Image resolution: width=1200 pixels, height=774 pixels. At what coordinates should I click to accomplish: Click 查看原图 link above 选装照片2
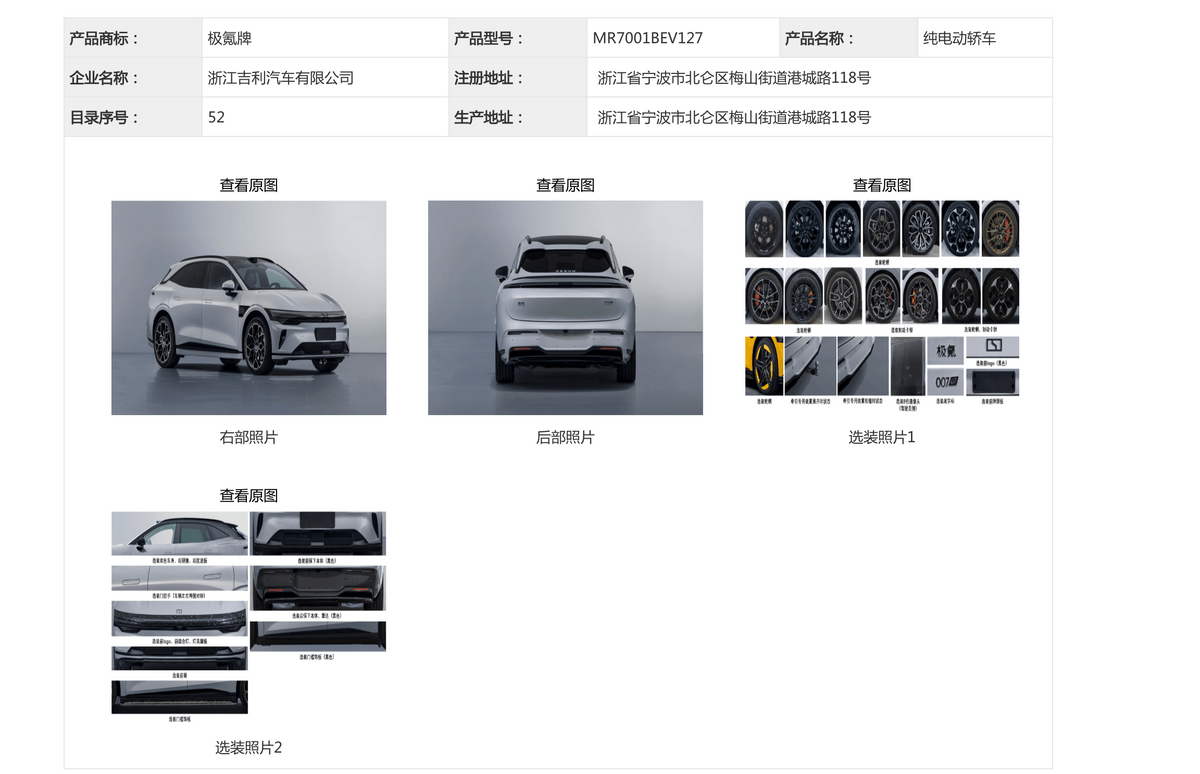coord(248,495)
